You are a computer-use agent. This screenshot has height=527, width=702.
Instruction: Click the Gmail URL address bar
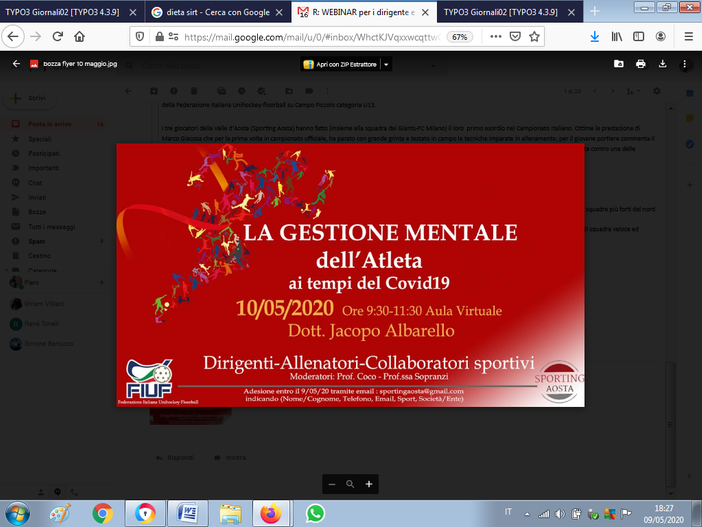(x=300, y=36)
